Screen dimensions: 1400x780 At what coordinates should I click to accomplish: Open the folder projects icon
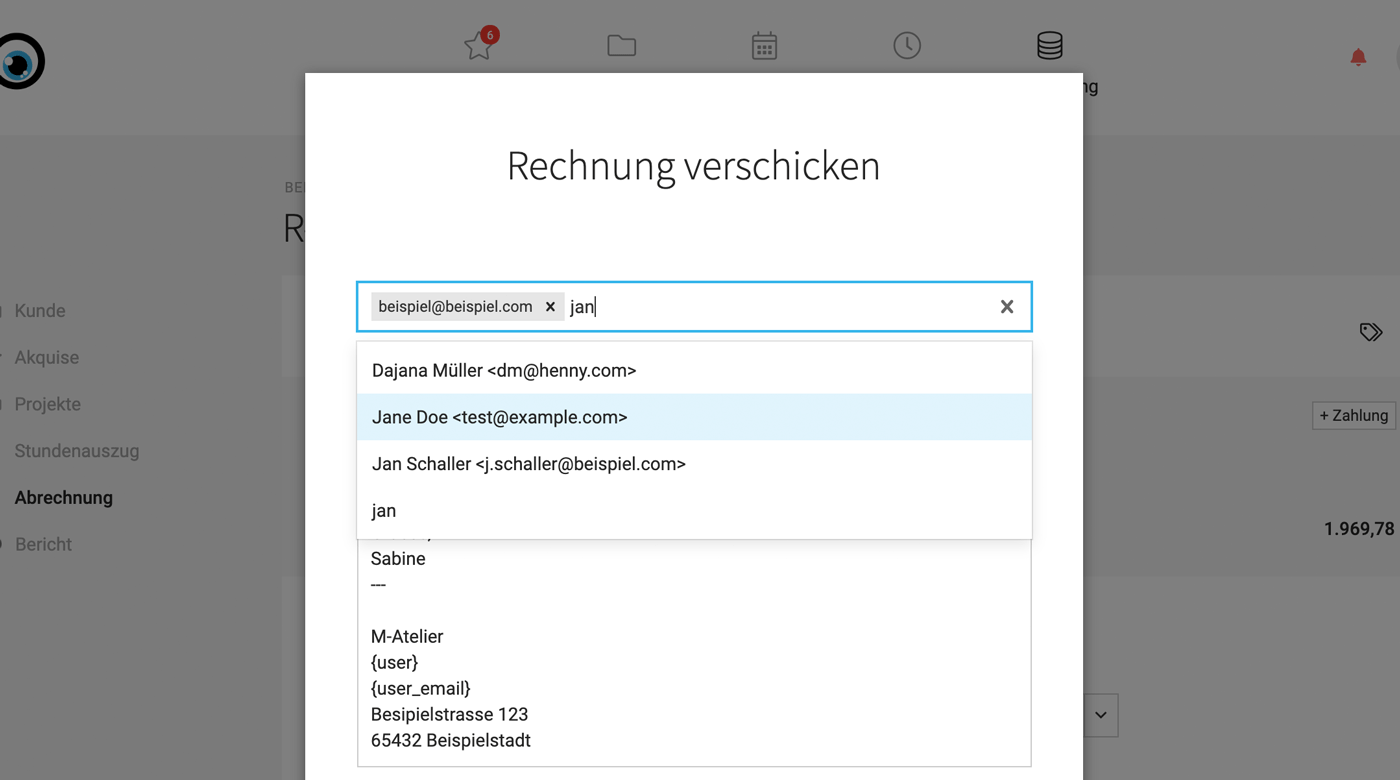(621, 45)
